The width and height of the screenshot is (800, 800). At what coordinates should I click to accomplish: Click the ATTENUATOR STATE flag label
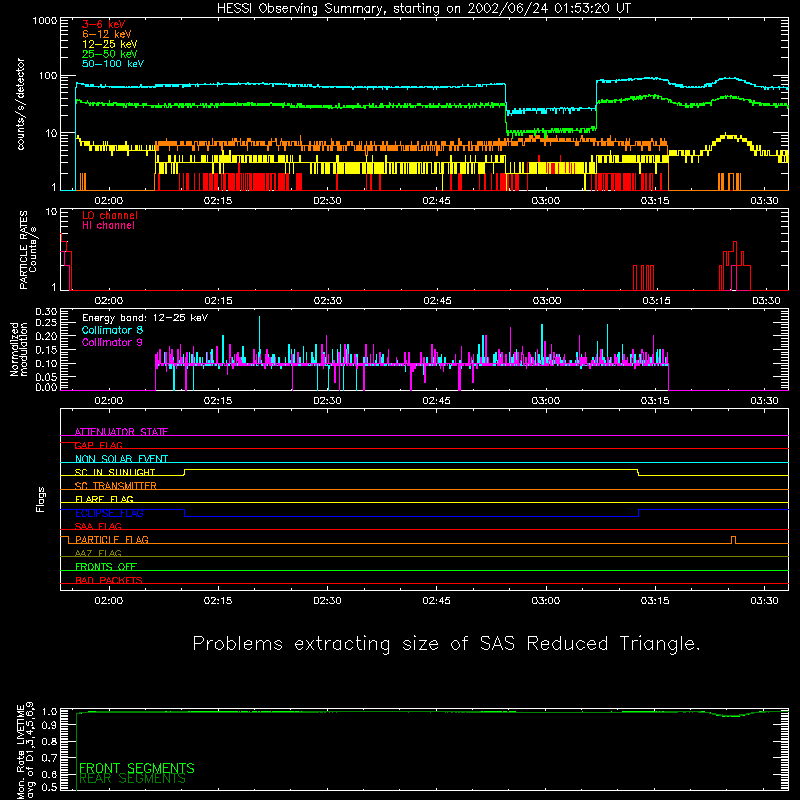pos(121,432)
